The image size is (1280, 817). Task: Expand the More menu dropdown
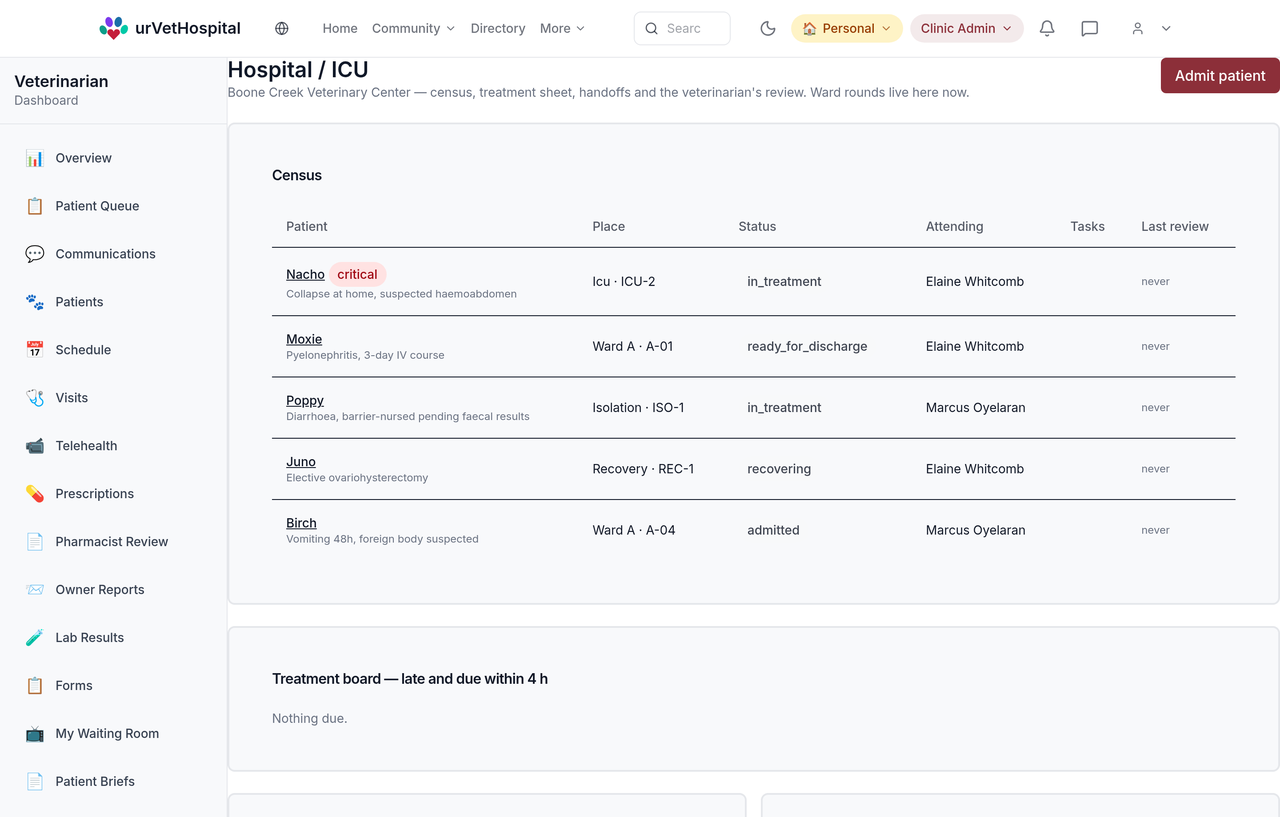tap(562, 28)
